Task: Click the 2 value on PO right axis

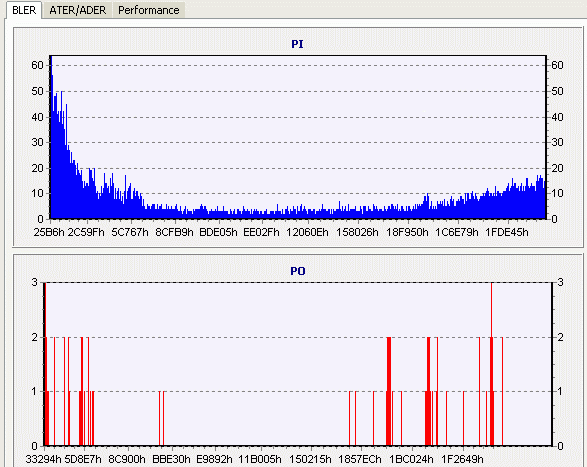Action: coord(560,337)
